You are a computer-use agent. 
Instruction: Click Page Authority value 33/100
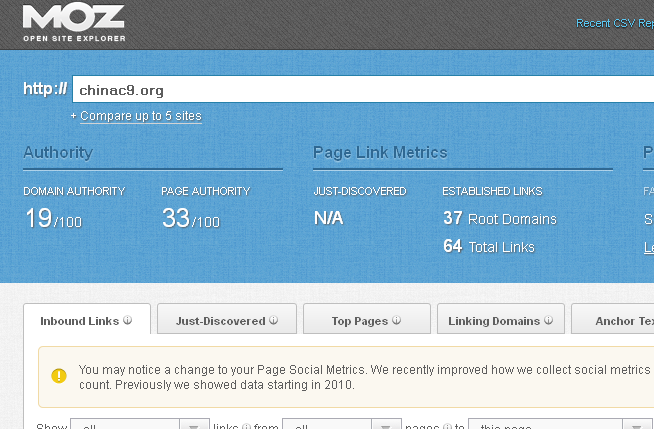[191, 218]
